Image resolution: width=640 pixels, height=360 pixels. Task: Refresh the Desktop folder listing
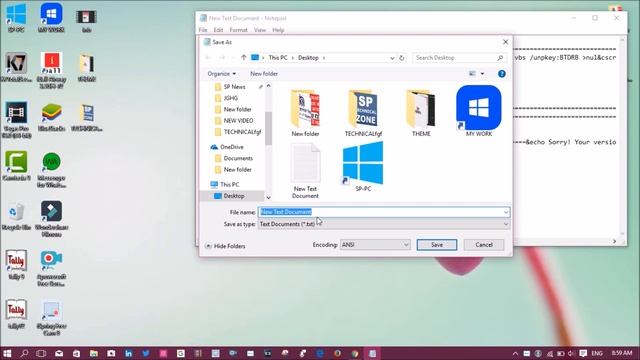[402, 58]
